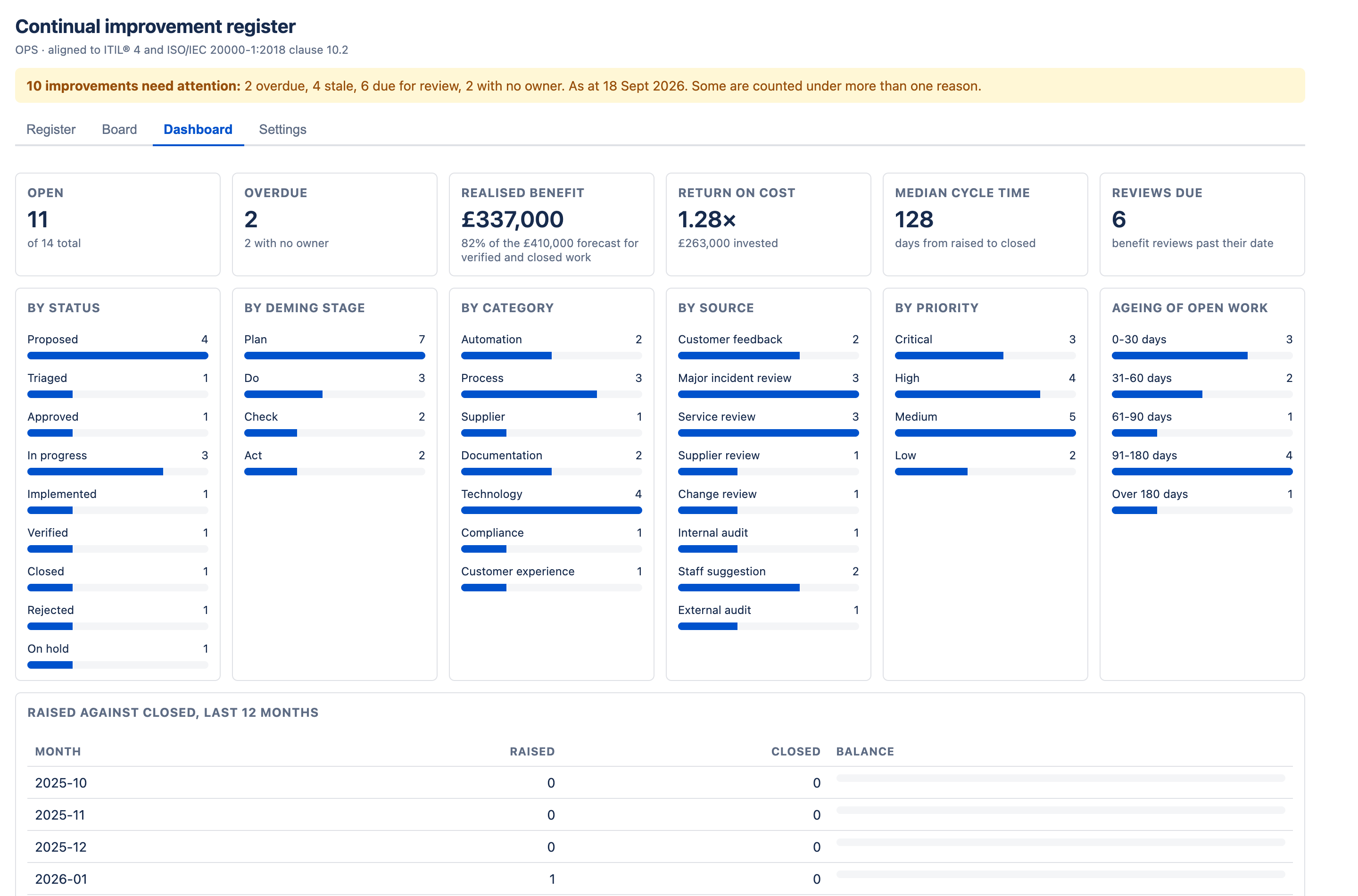Click the Proposed status progress bar
This screenshot has width=1358, height=896.
pos(118,356)
